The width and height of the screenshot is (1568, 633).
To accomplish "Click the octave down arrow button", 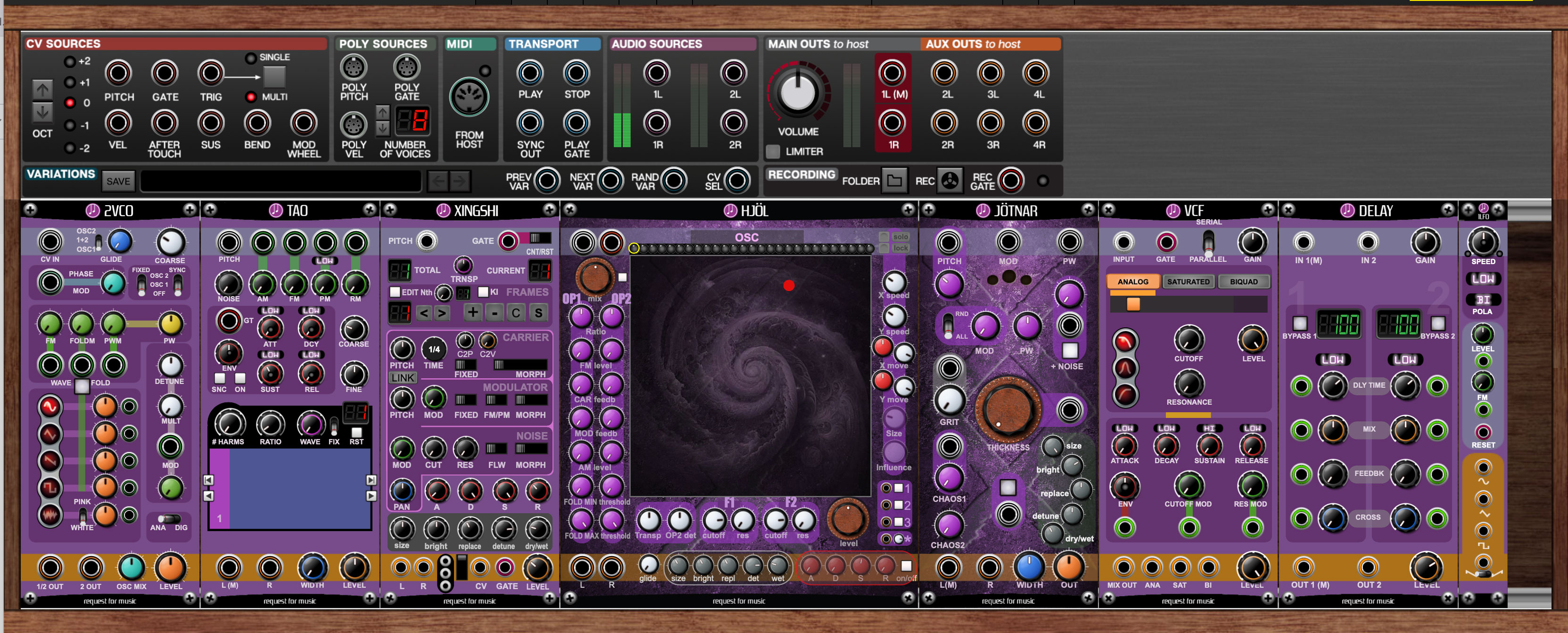I will tap(42, 112).
